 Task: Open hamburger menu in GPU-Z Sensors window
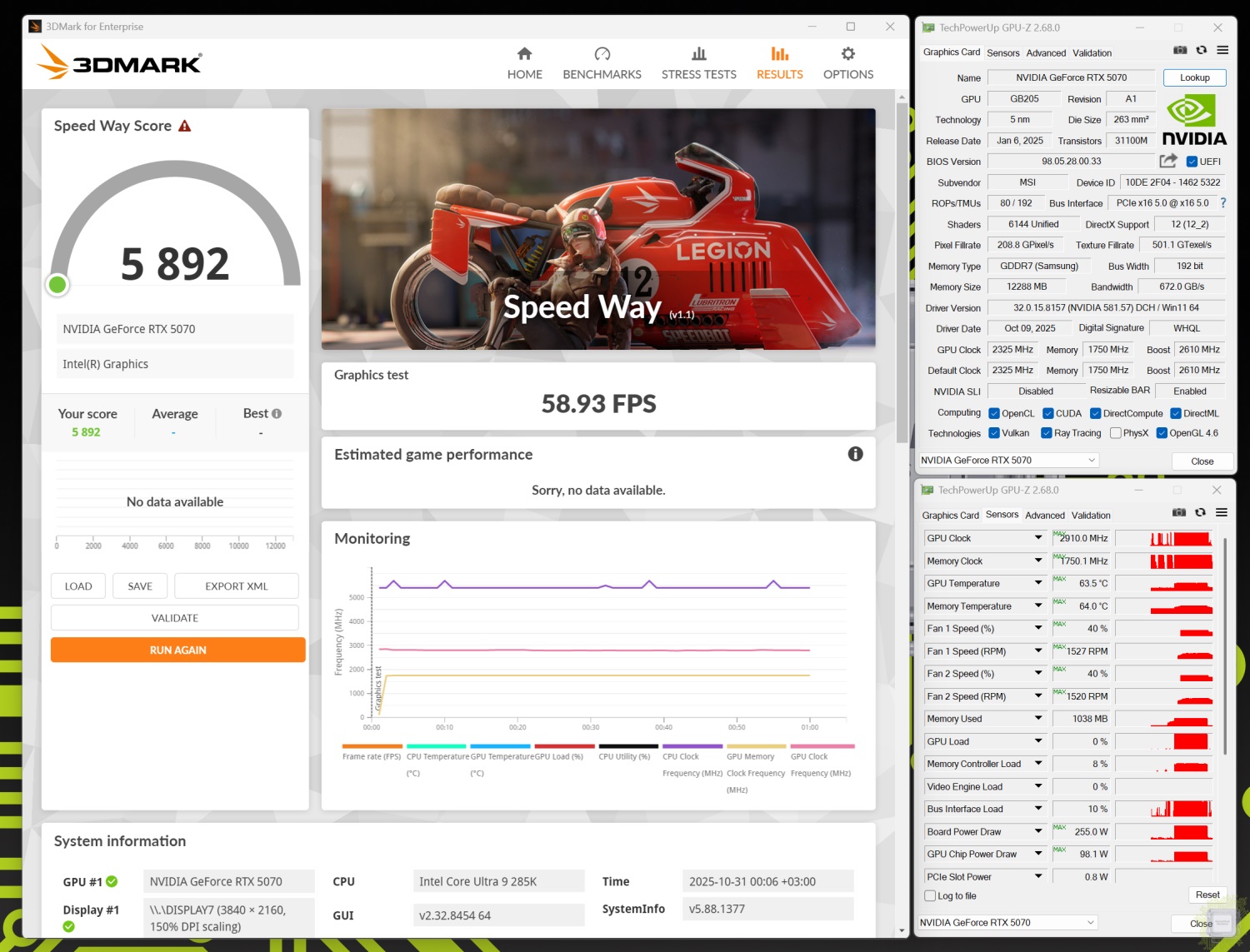(x=1222, y=513)
